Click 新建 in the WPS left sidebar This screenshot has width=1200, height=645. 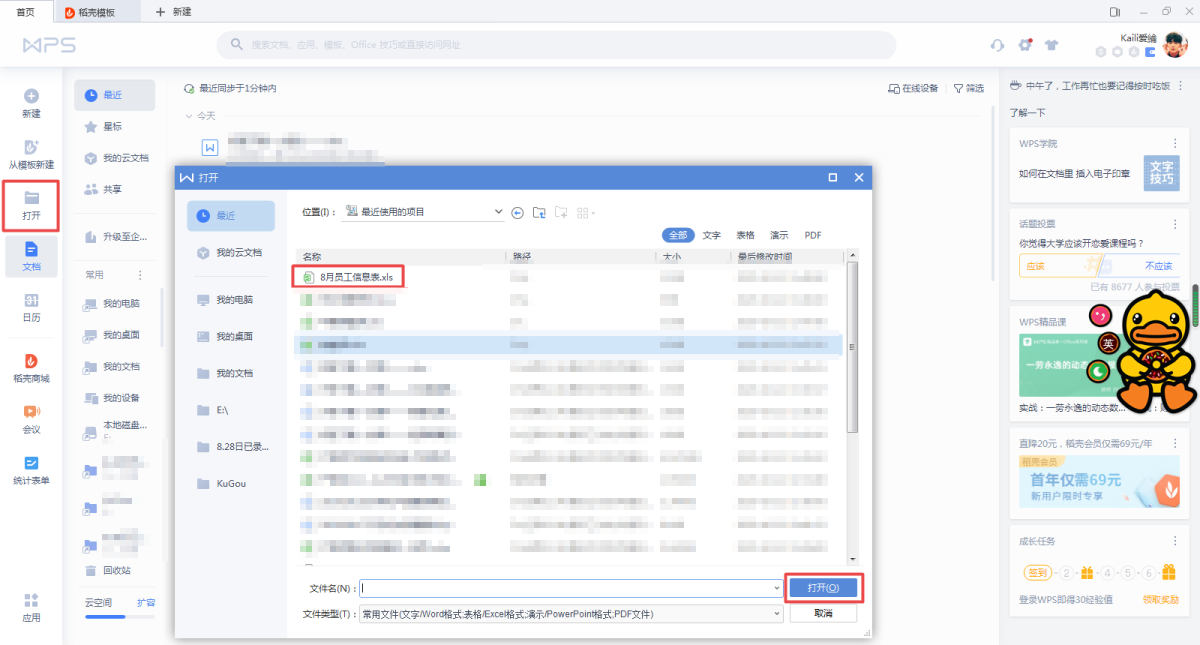[x=31, y=102]
